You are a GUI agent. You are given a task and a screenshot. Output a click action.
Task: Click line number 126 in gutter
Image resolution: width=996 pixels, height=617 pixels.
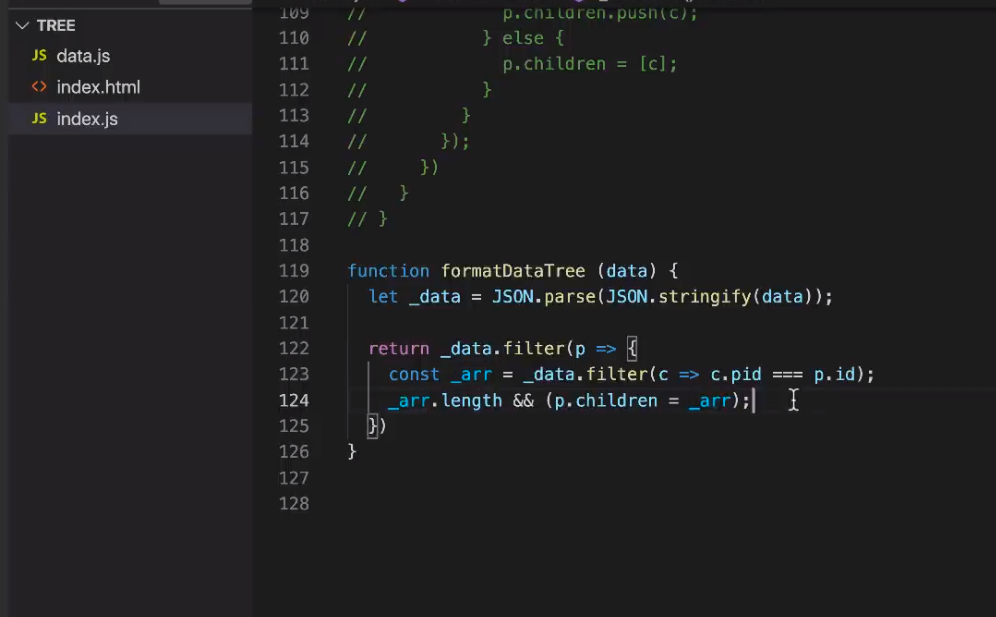pyautogui.click(x=294, y=452)
